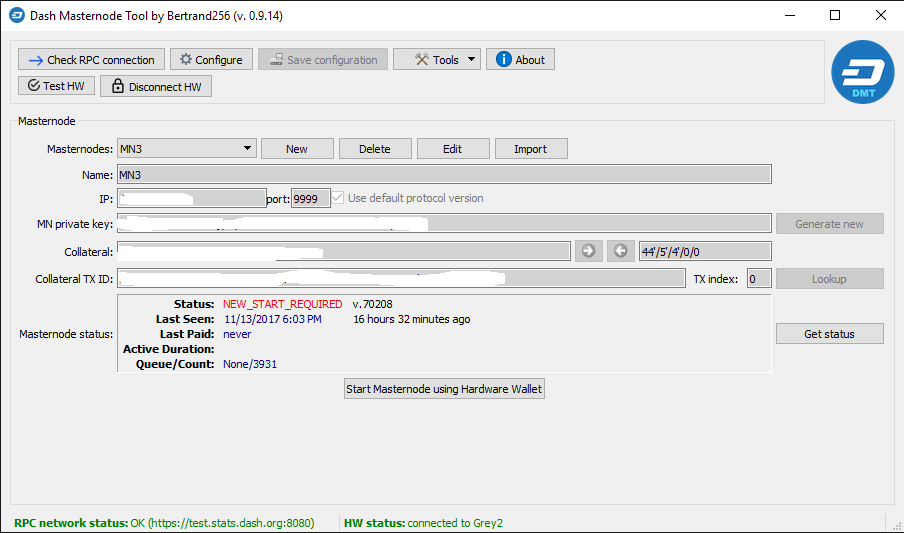Click the Queue/Count value None/3931
Screen dimensions: 904x533
coord(250,364)
